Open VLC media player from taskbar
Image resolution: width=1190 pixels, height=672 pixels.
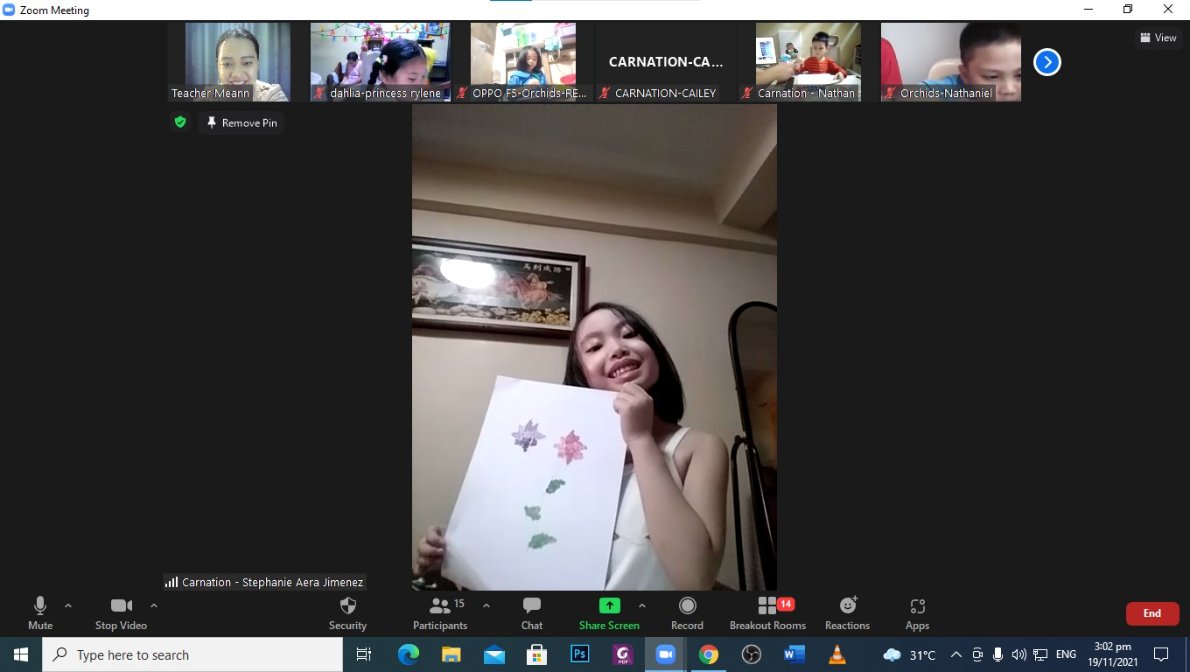coord(837,655)
